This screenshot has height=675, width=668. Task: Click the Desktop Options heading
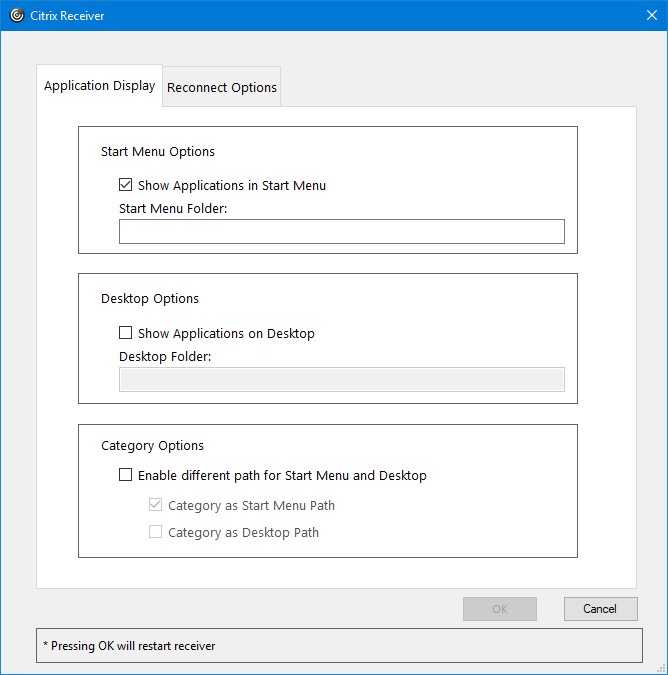pos(150,298)
